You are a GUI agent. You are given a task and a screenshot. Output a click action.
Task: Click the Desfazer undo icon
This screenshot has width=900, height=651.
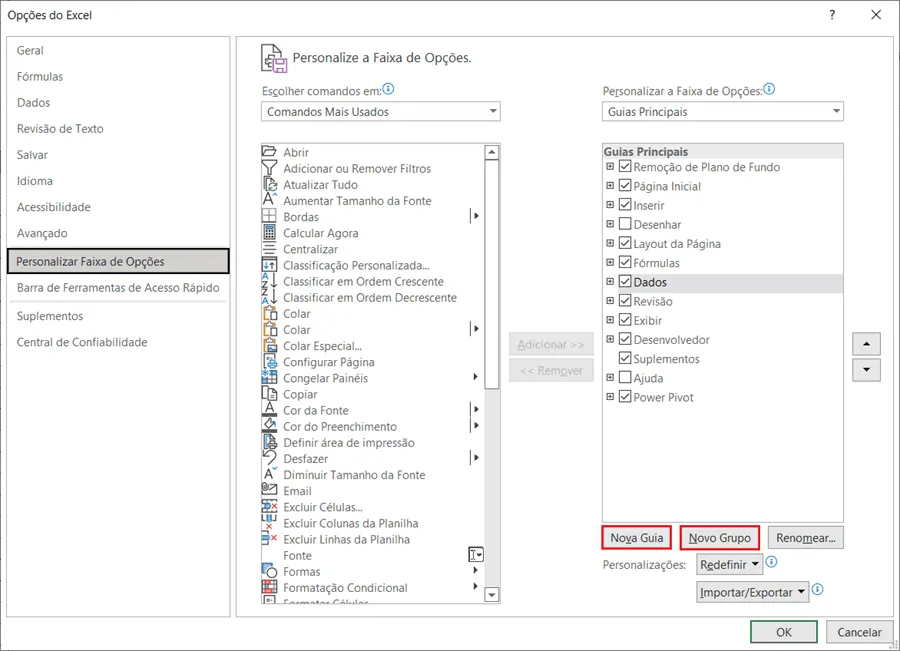269,458
